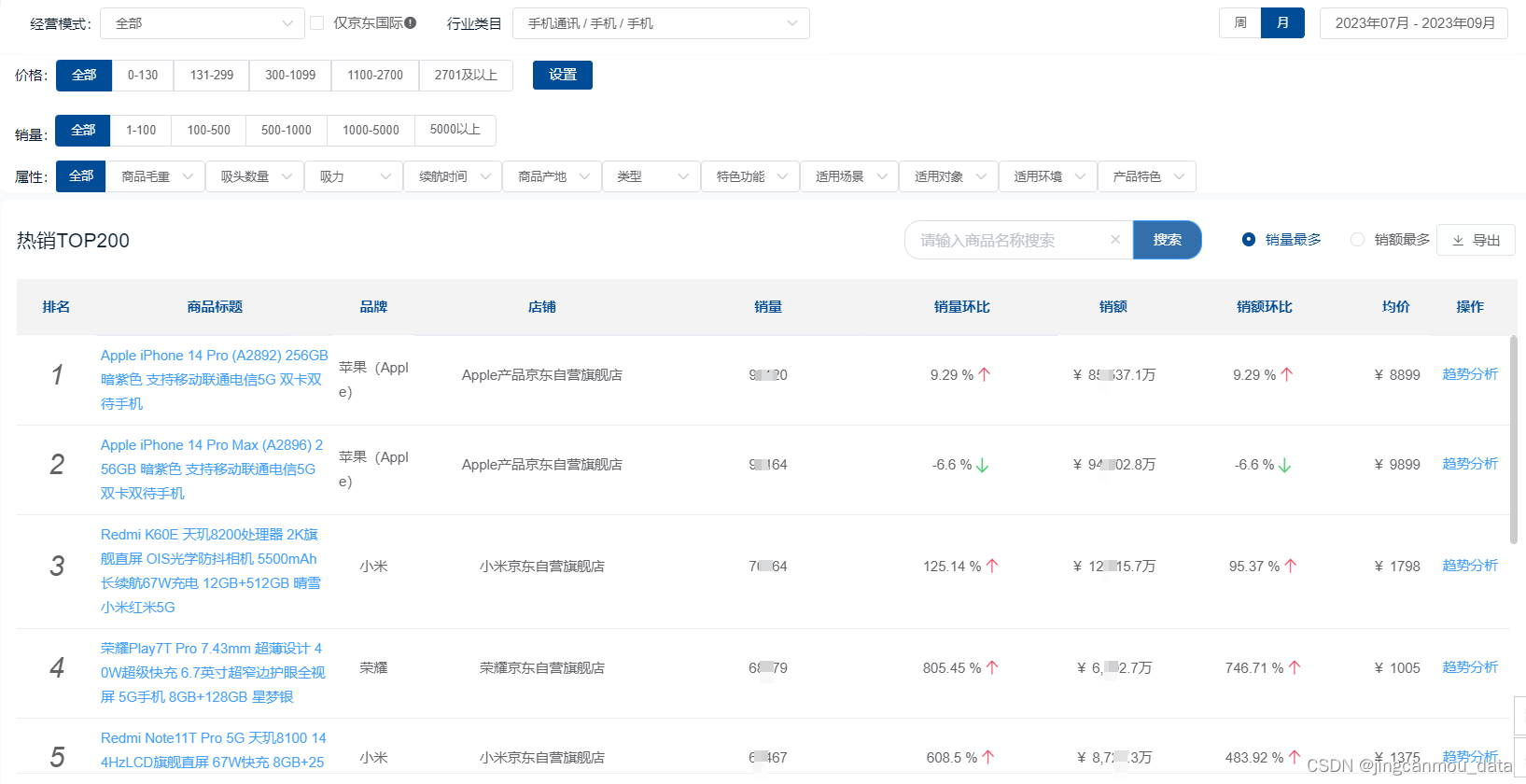Select price range 300-1099
The height and width of the screenshot is (784, 1526).
point(290,75)
